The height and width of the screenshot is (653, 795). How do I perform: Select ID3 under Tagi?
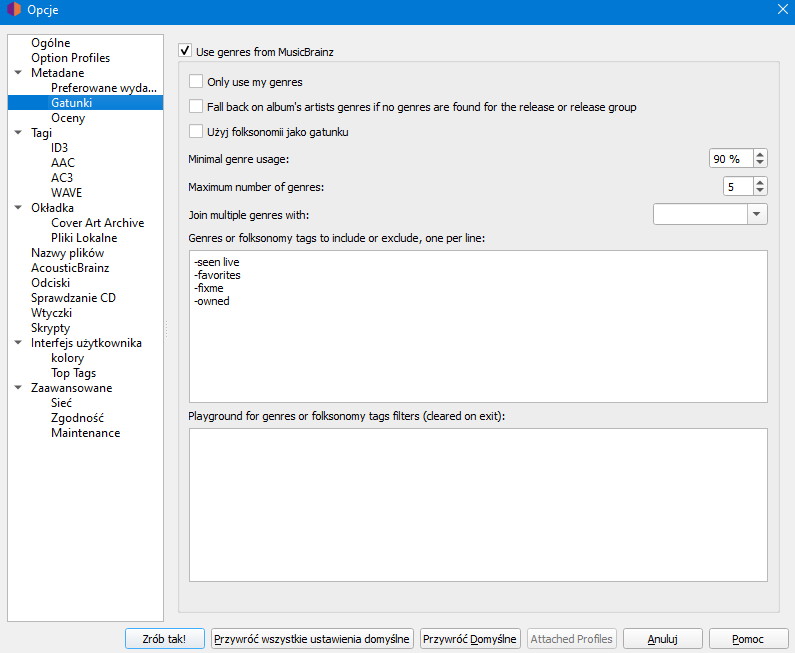coord(60,148)
